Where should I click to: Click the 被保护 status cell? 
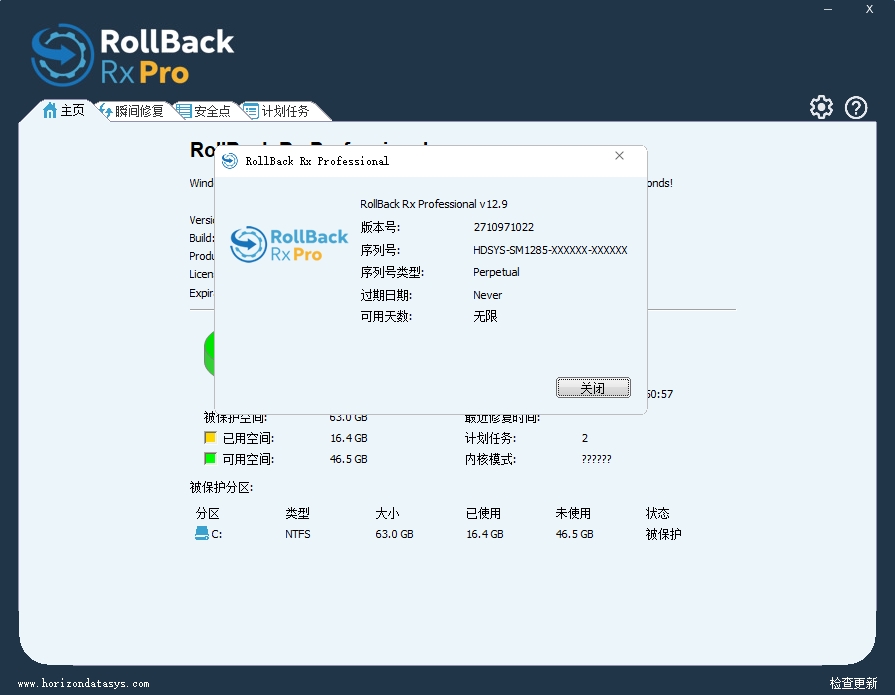coord(663,534)
